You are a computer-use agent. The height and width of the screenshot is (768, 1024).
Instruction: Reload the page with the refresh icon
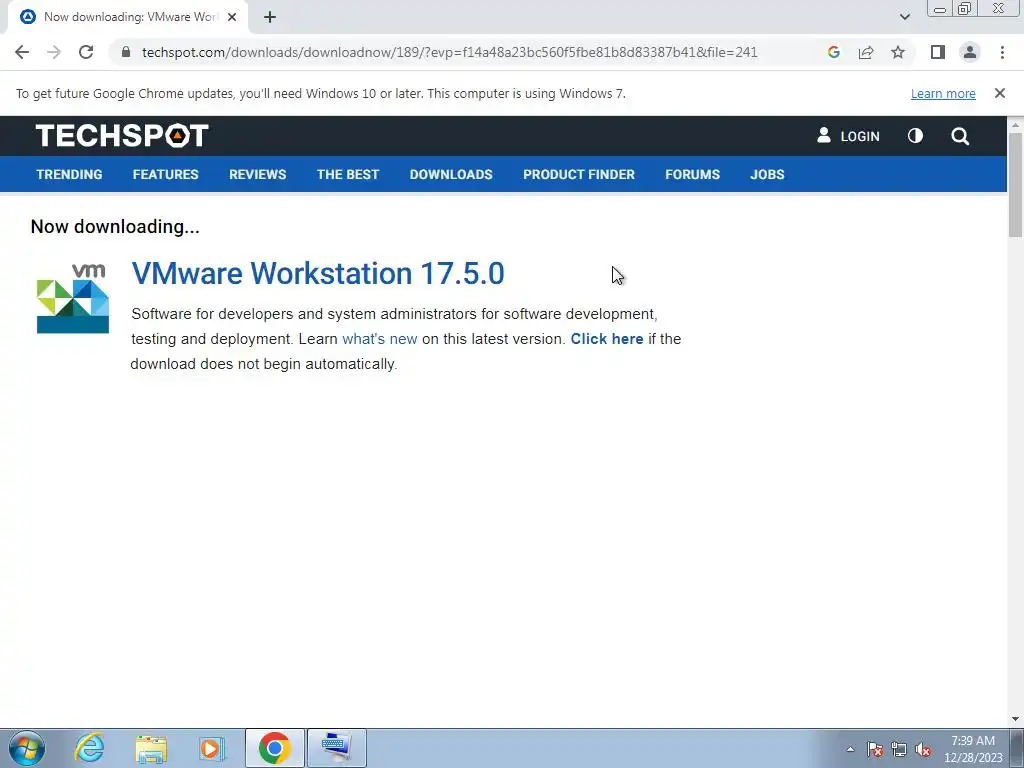pos(86,52)
